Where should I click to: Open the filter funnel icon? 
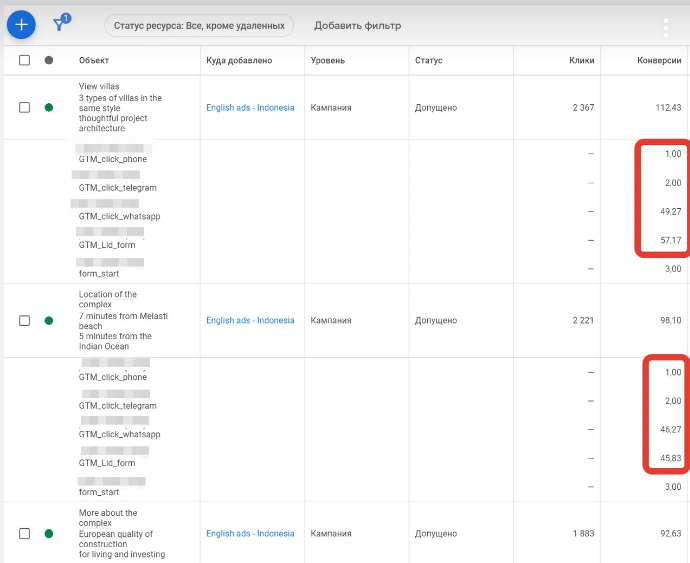coord(59,24)
